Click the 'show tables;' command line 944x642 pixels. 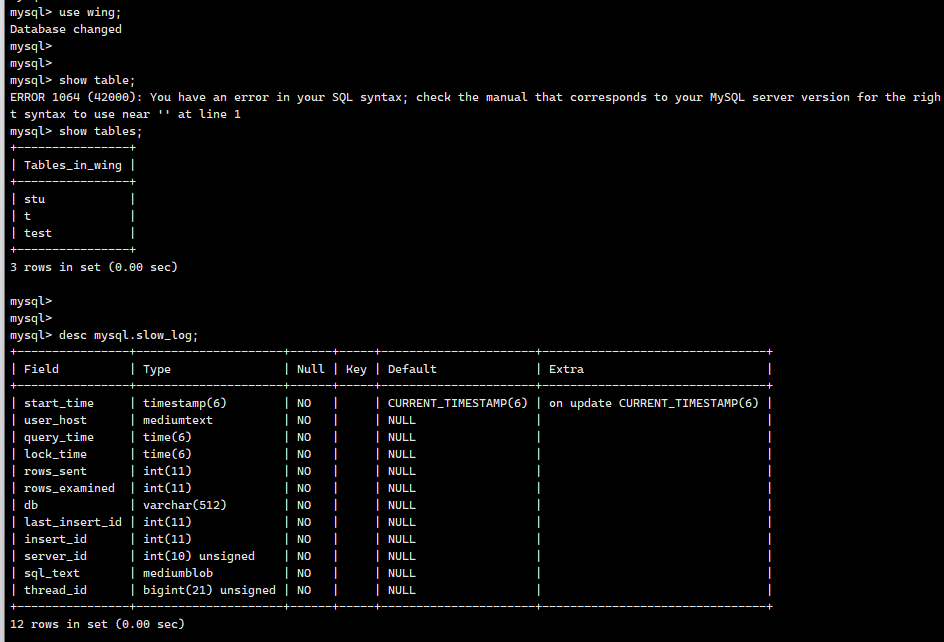click(x=100, y=131)
